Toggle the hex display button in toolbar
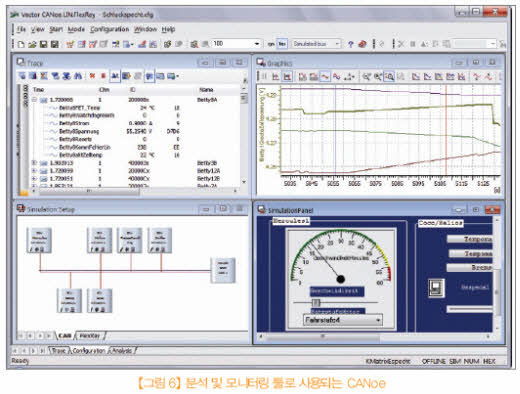 pos(282,44)
